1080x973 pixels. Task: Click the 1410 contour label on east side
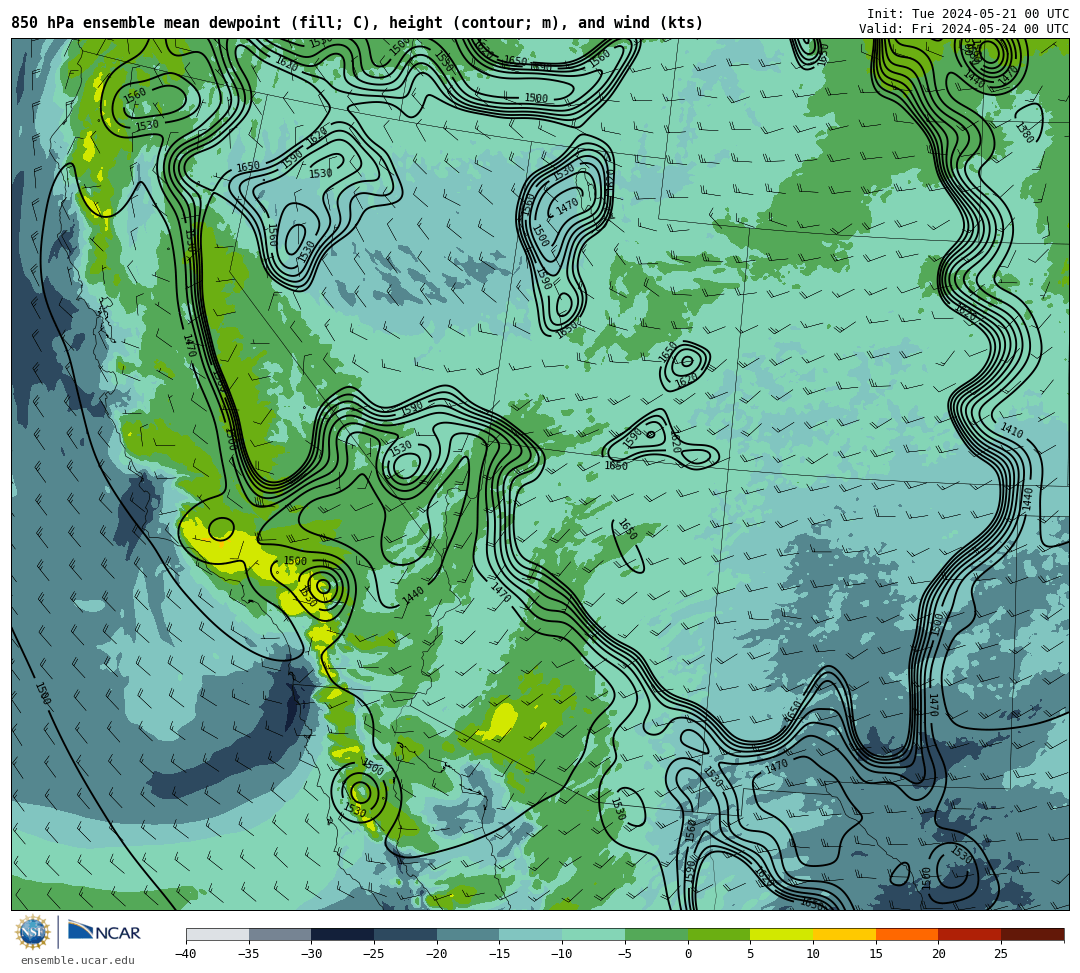1011,430
